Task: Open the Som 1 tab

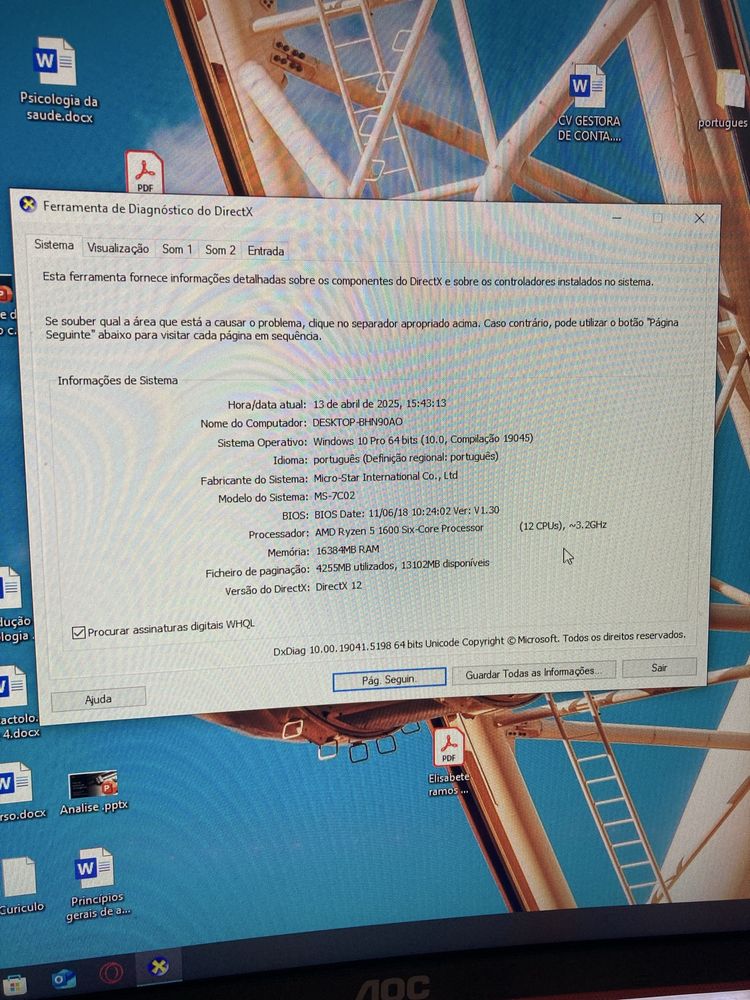Action: coord(177,249)
